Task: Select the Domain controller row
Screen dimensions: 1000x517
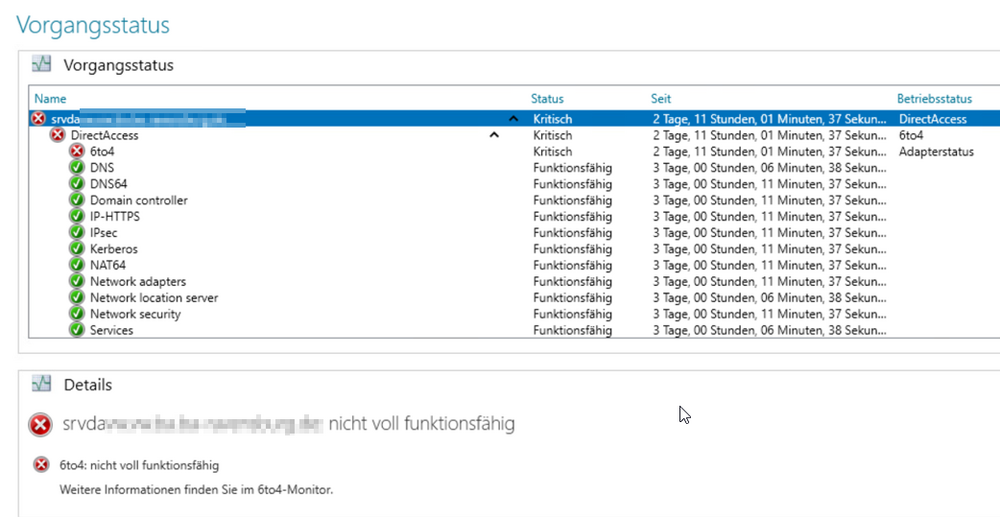Action: tap(138, 200)
